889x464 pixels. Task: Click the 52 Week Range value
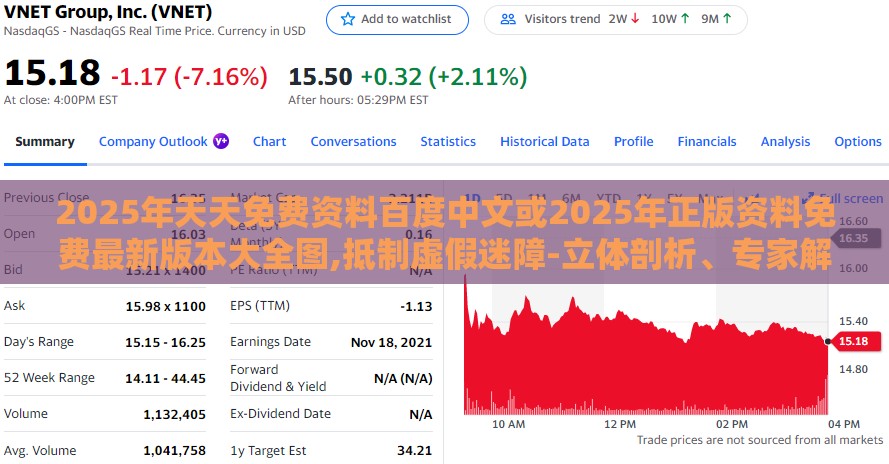[166, 378]
